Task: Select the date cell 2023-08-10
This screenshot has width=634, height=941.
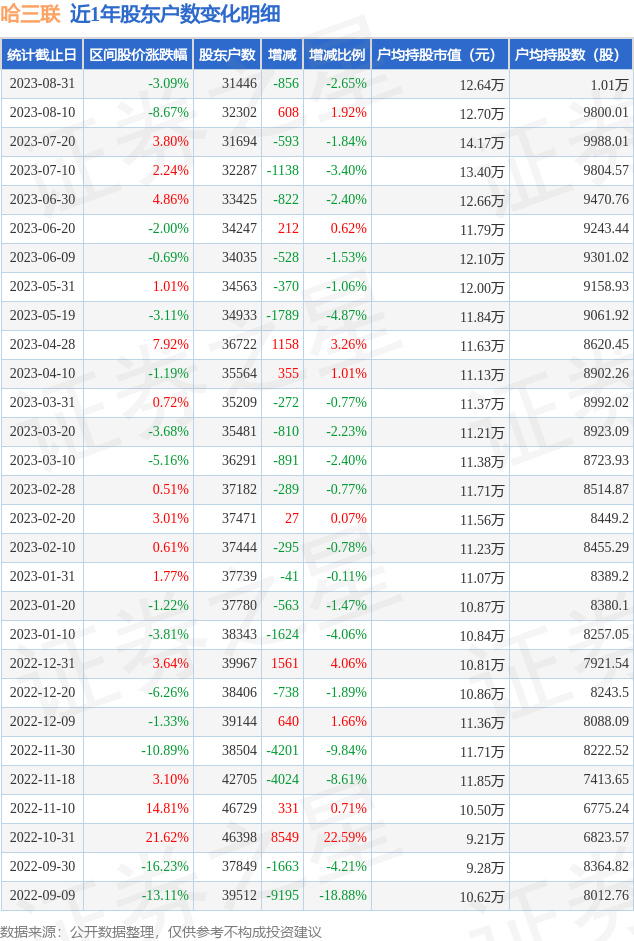Action: click(42, 112)
